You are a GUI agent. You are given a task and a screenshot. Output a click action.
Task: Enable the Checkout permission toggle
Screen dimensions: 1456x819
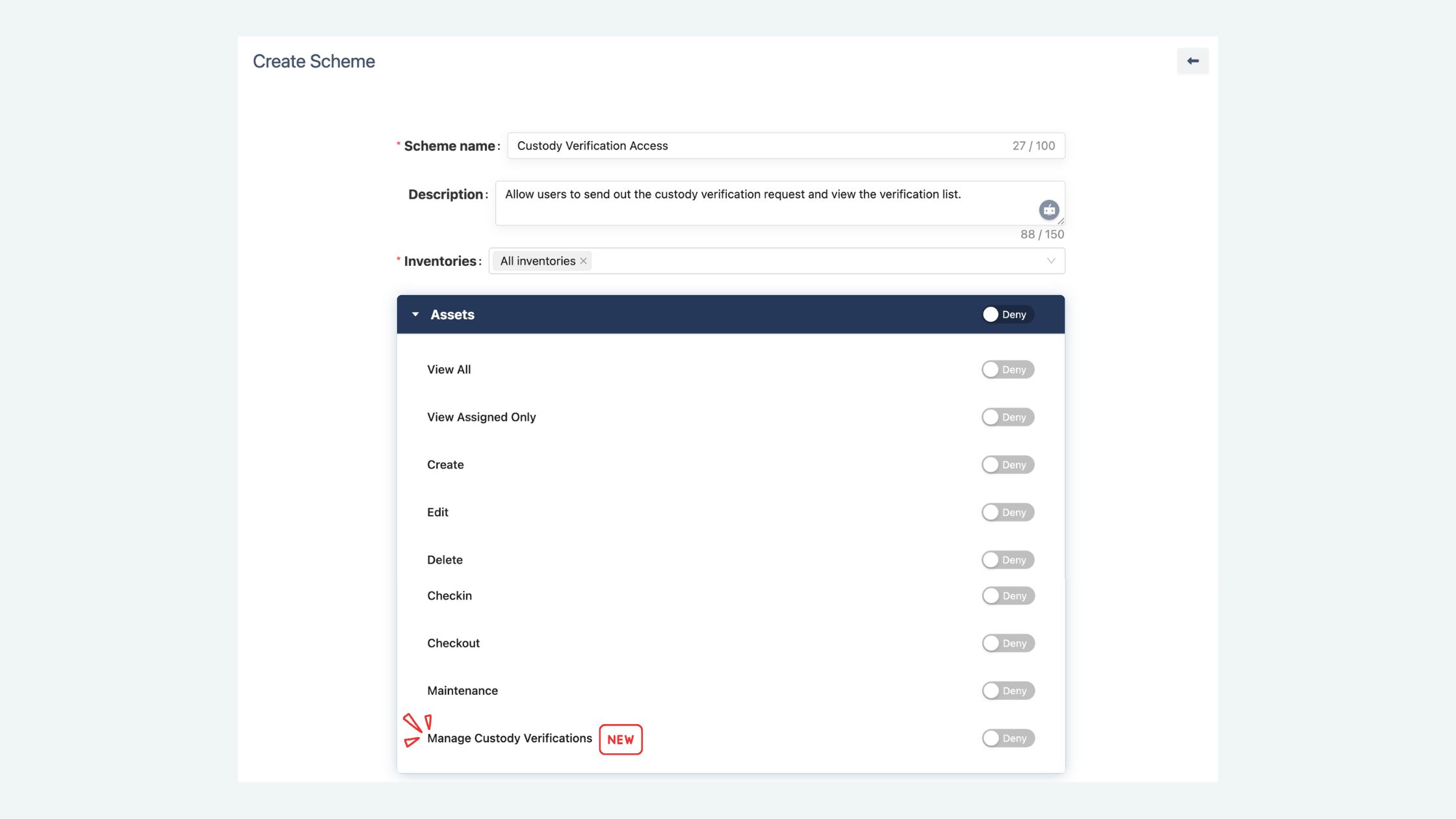point(1007,643)
